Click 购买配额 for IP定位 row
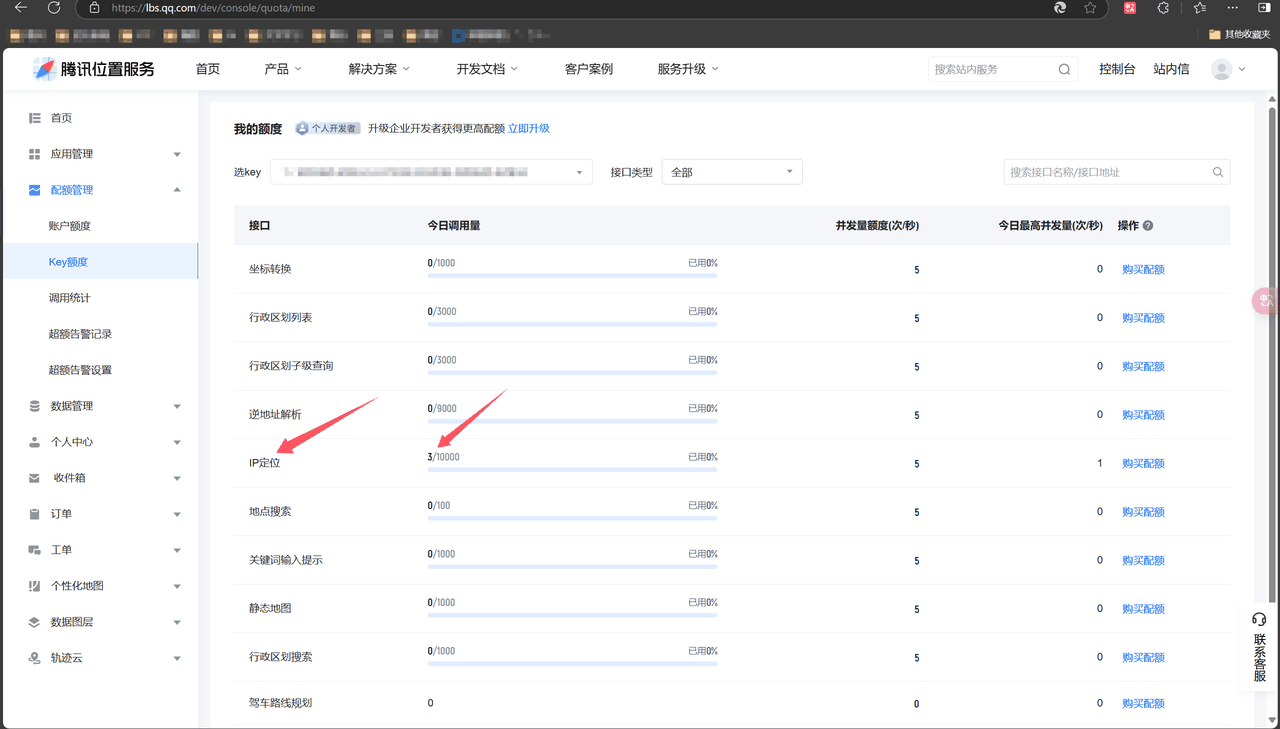This screenshot has width=1280, height=729. (1143, 464)
